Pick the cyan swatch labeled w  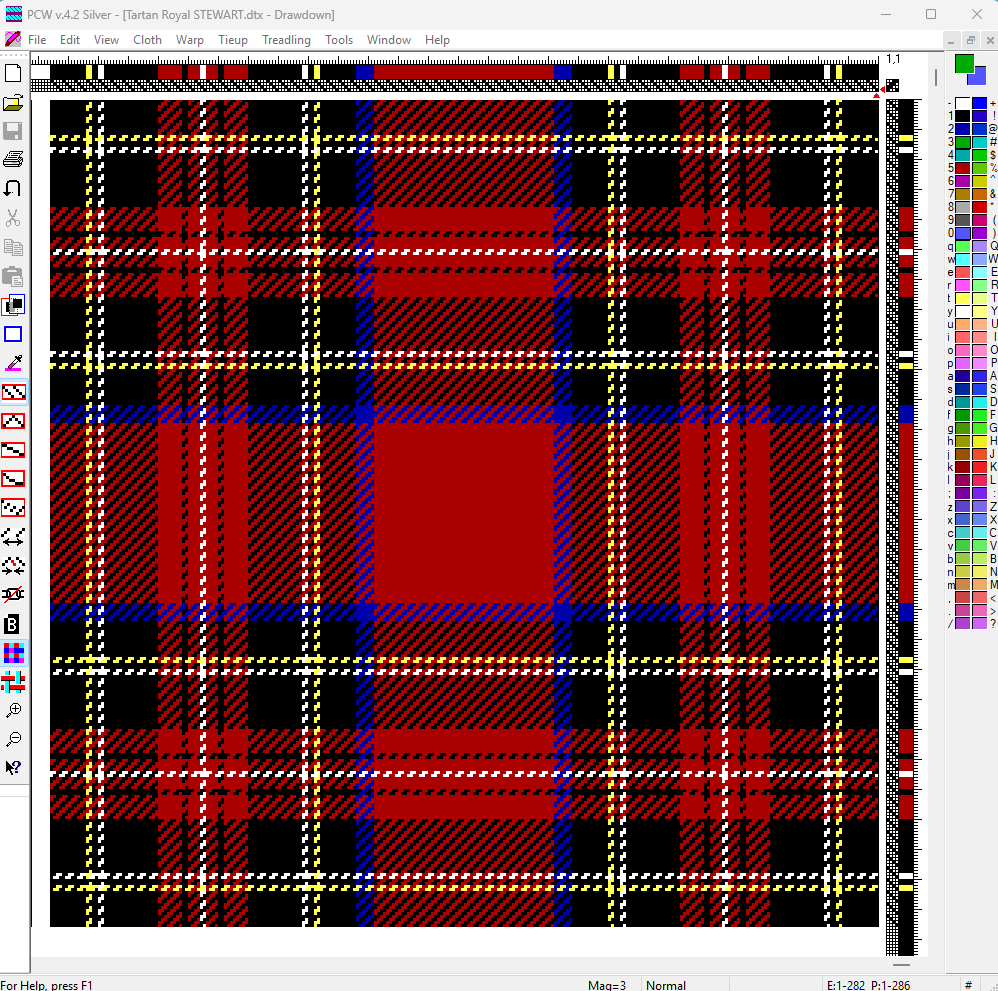coord(962,259)
